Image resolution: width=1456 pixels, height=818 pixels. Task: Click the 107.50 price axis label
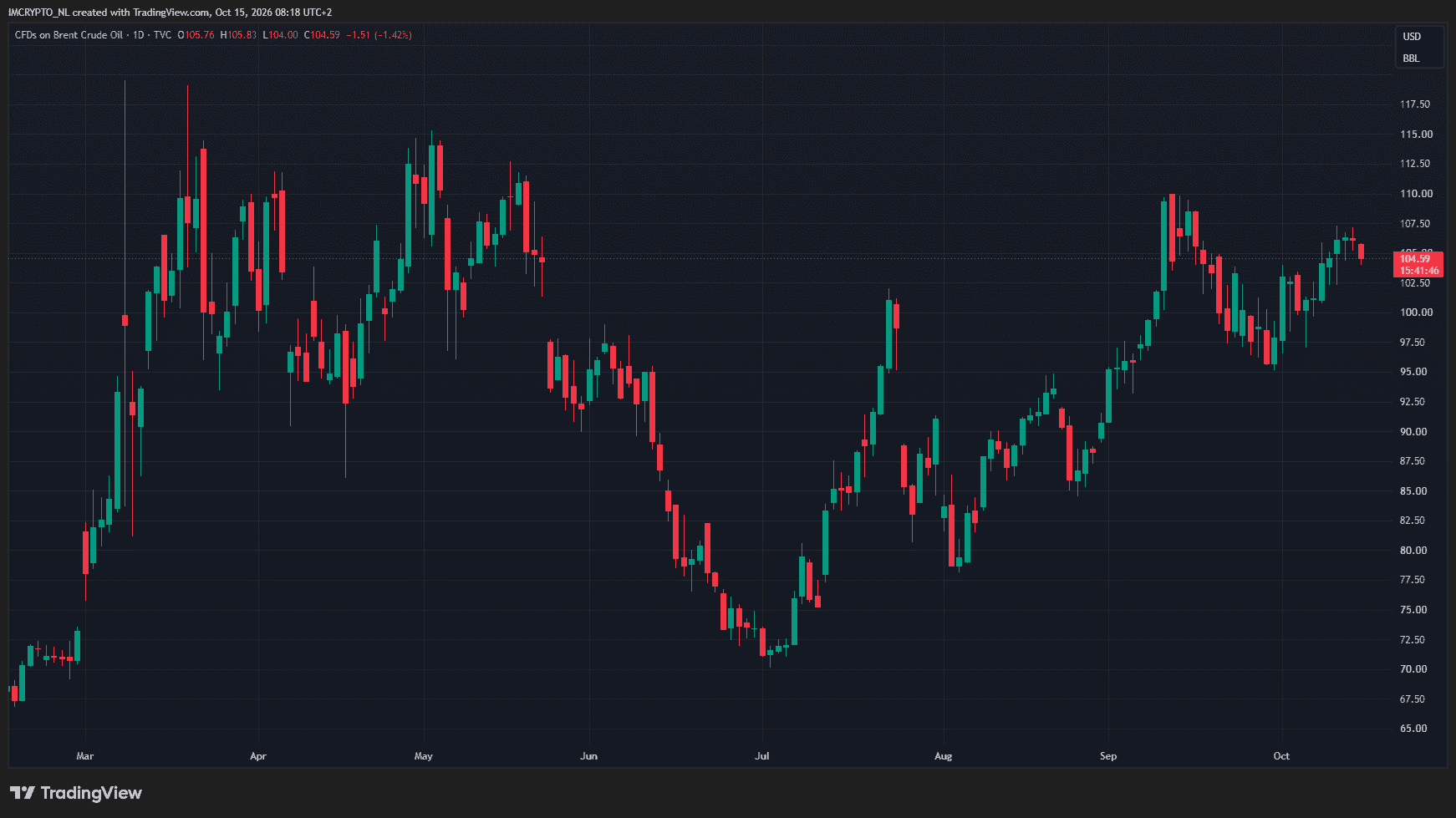tap(1415, 224)
